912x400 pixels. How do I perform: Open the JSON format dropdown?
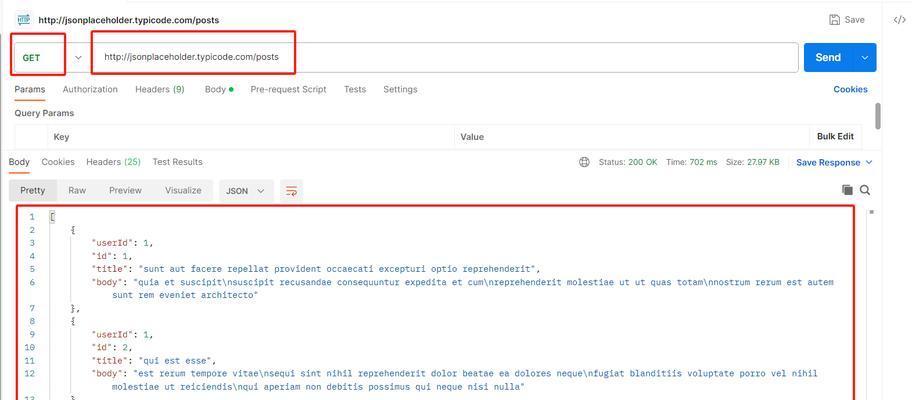click(246, 191)
